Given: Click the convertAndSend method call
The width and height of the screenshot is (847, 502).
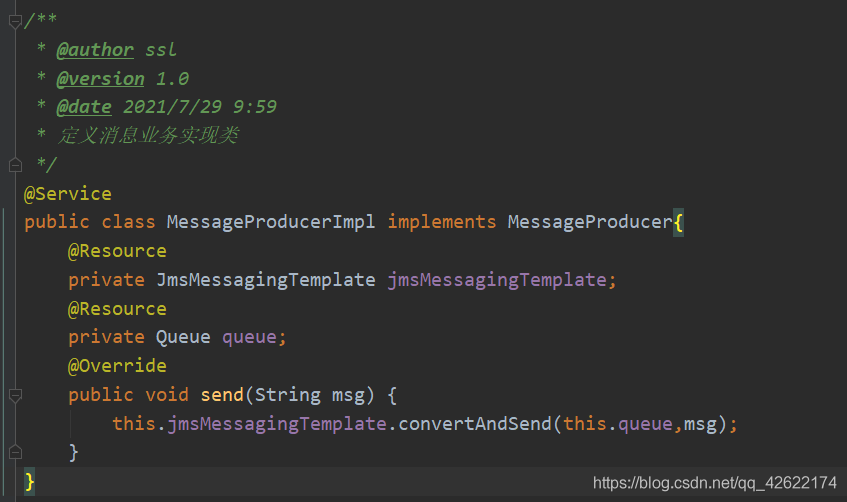Looking at the screenshot, I should click(475, 424).
